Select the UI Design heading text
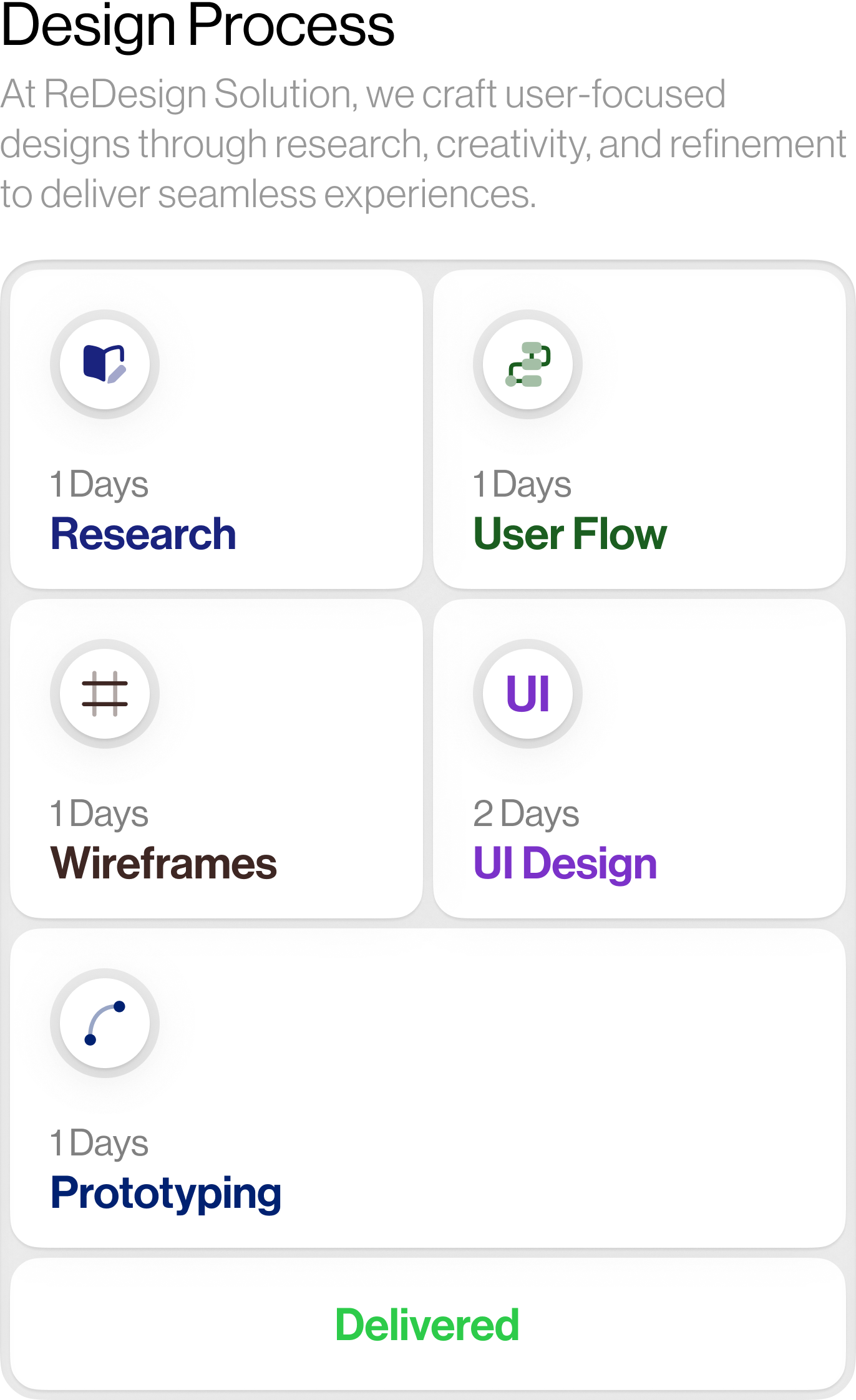The image size is (856, 1400). (565, 864)
